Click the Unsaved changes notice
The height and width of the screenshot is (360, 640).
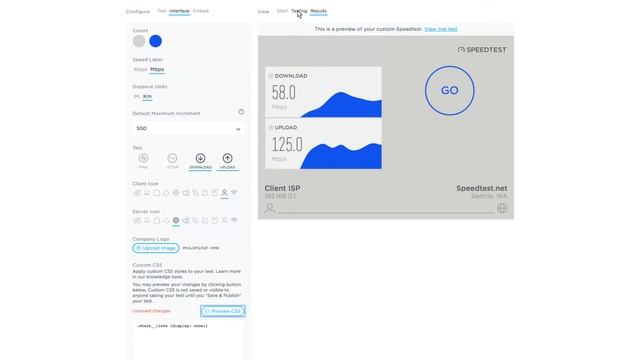151,311
